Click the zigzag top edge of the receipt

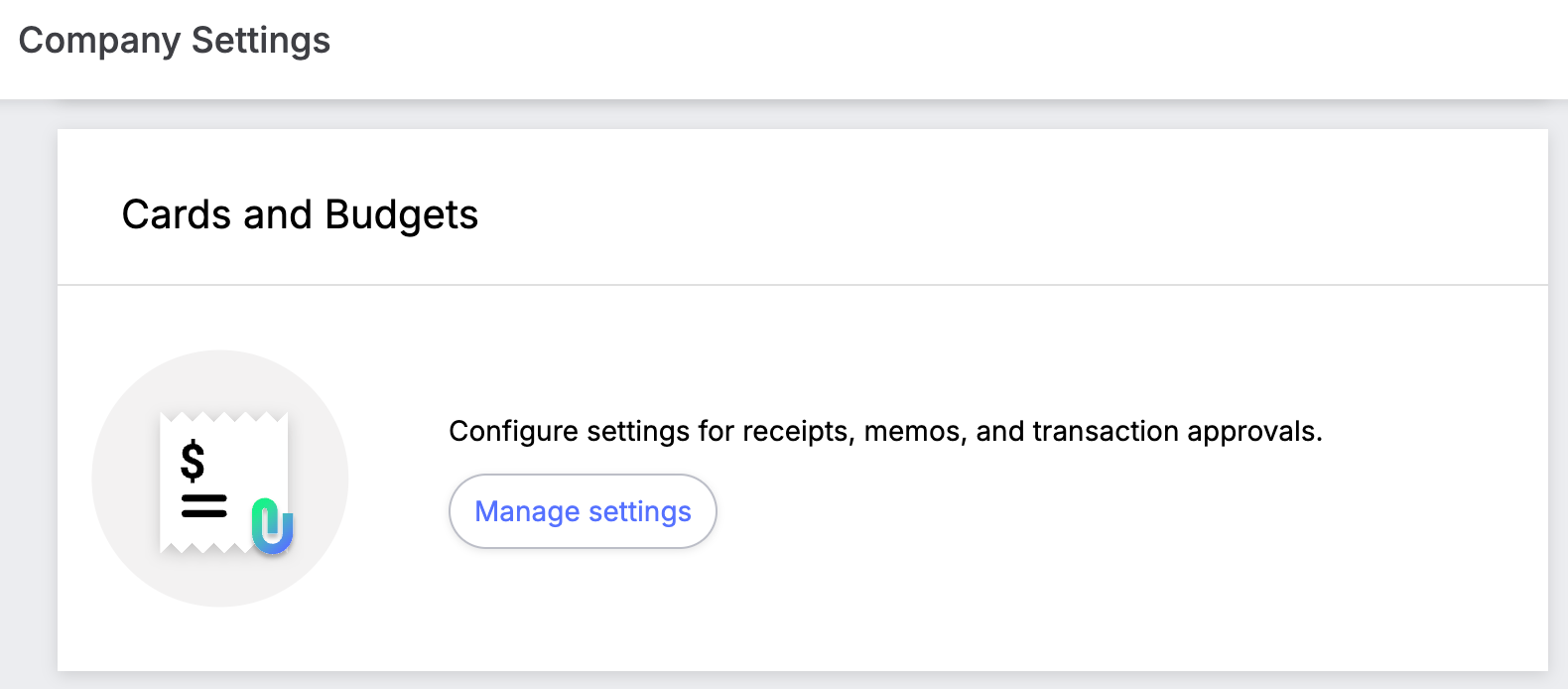pos(224,416)
